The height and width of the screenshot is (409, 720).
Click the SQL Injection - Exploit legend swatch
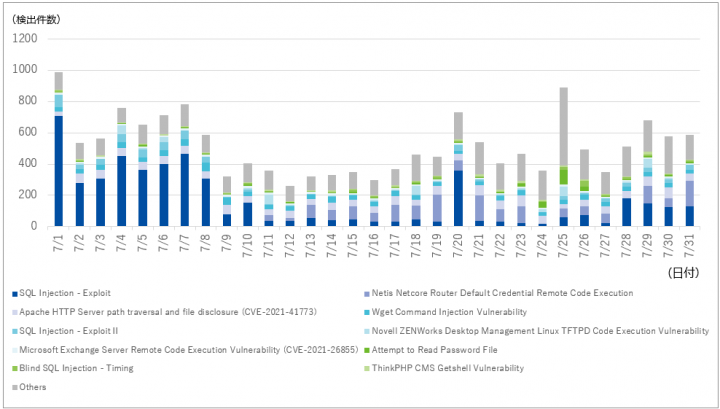[x=15, y=294]
